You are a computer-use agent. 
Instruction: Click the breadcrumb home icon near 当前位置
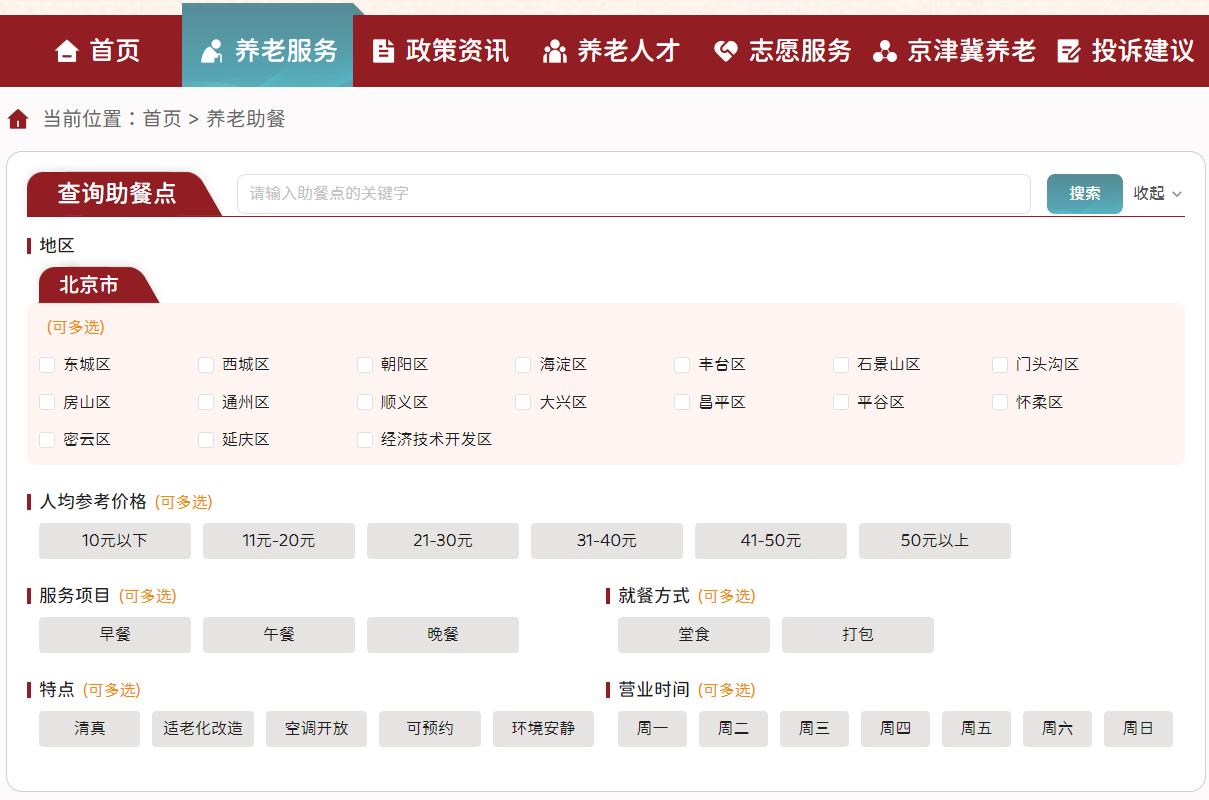(x=17, y=118)
